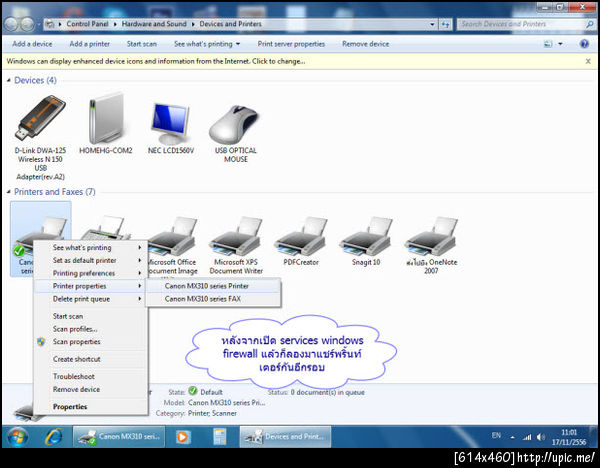The width and height of the screenshot is (600, 468).
Task: Dismiss the yellow information bar with X
Action: tap(588, 61)
